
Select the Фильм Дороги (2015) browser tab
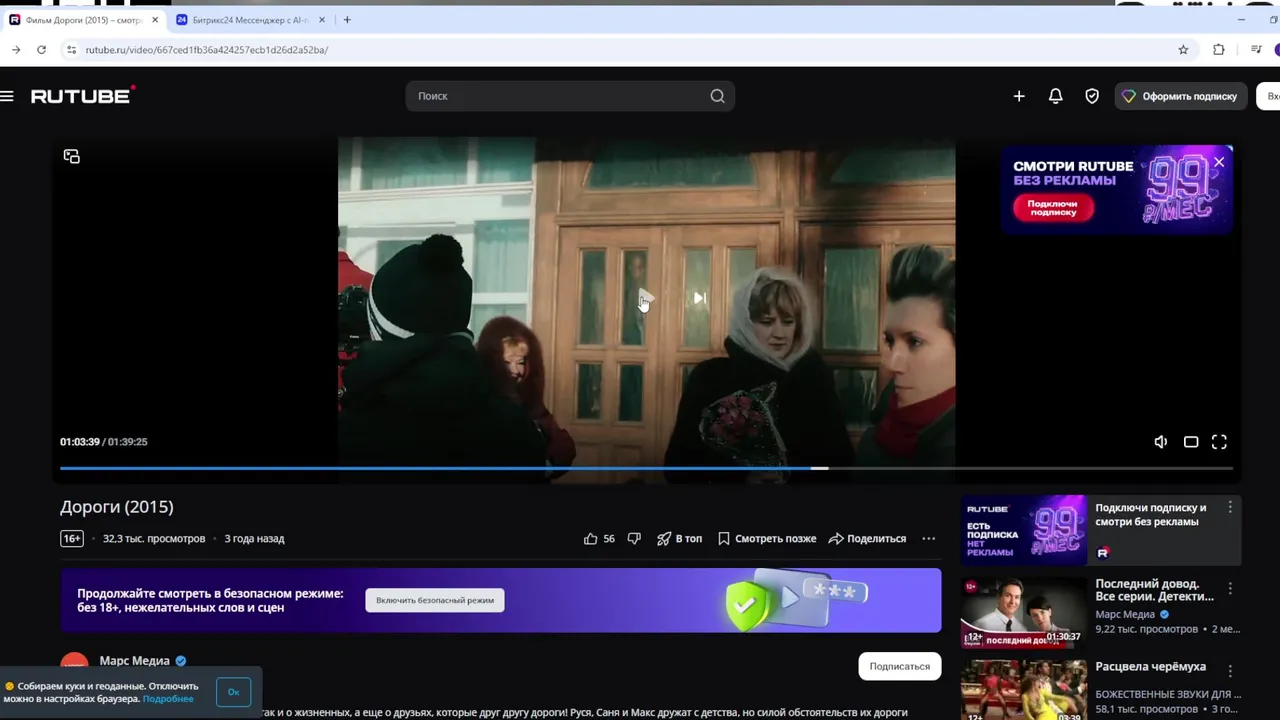click(x=85, y=20)
